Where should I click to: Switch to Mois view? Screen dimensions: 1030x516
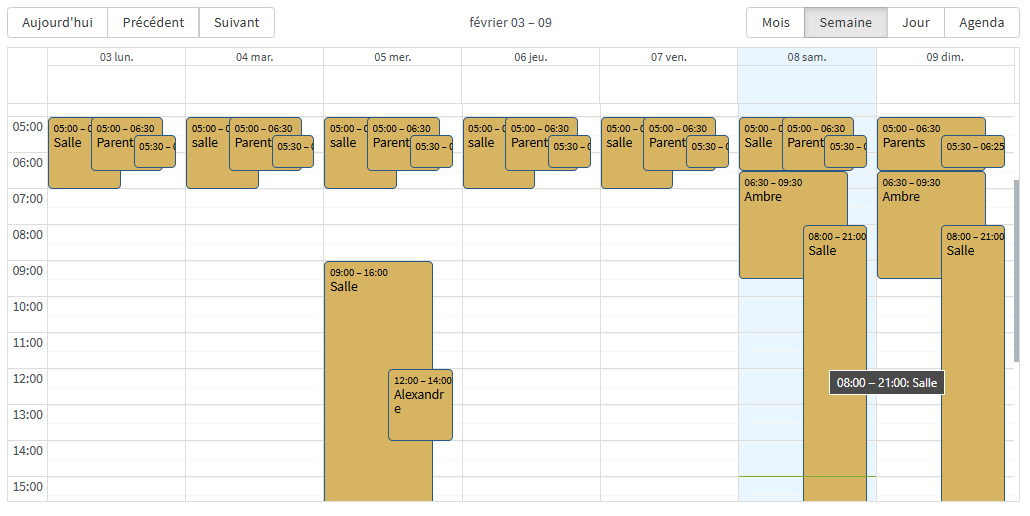pos(775,23)
